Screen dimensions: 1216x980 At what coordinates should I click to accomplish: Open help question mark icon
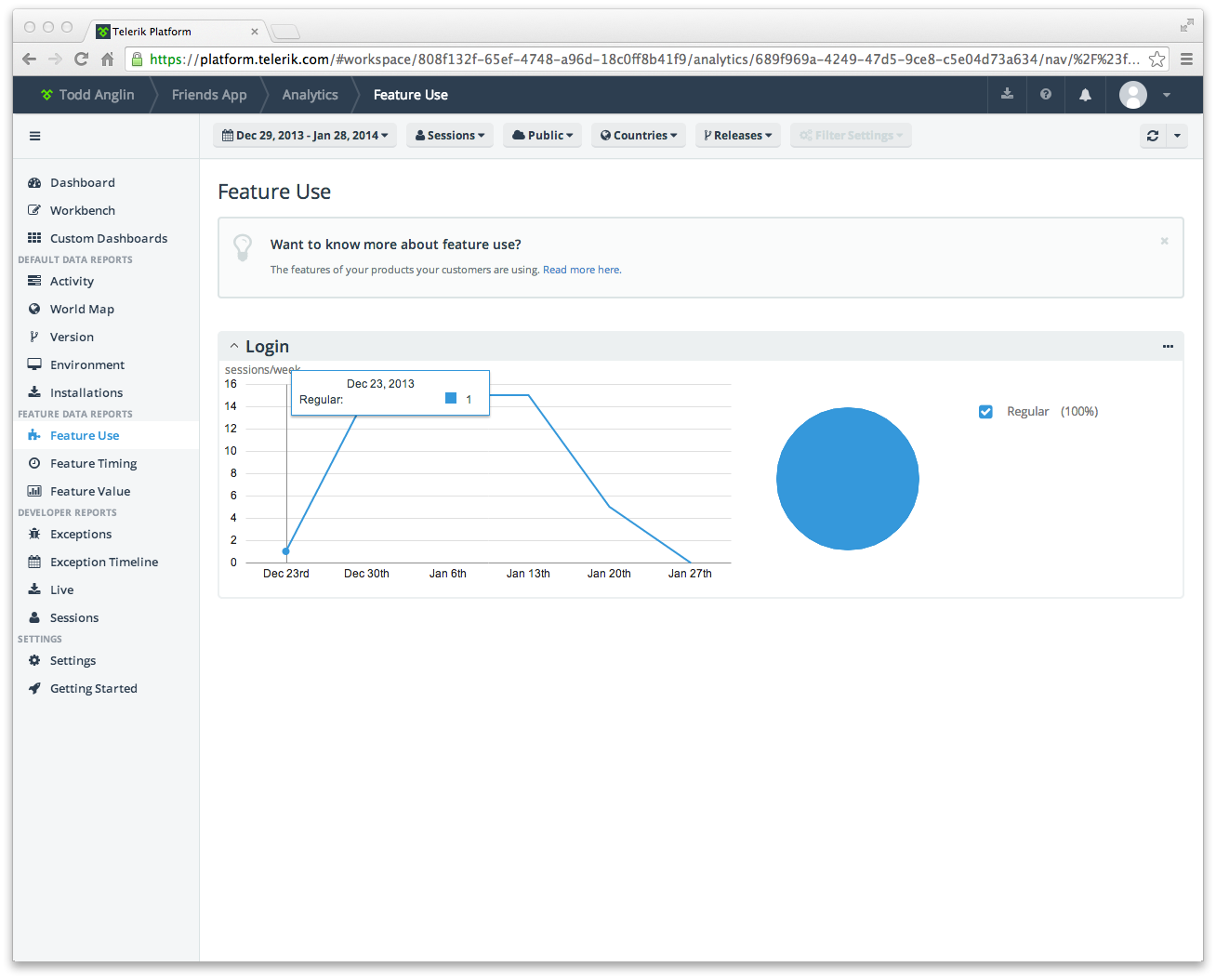coord(1046,94)
